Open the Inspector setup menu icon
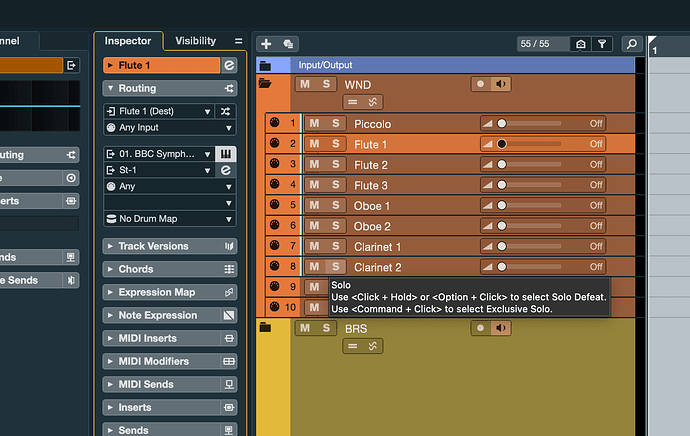Image resolution: width=690 pixels, height=436 pixels. point(238,41)
